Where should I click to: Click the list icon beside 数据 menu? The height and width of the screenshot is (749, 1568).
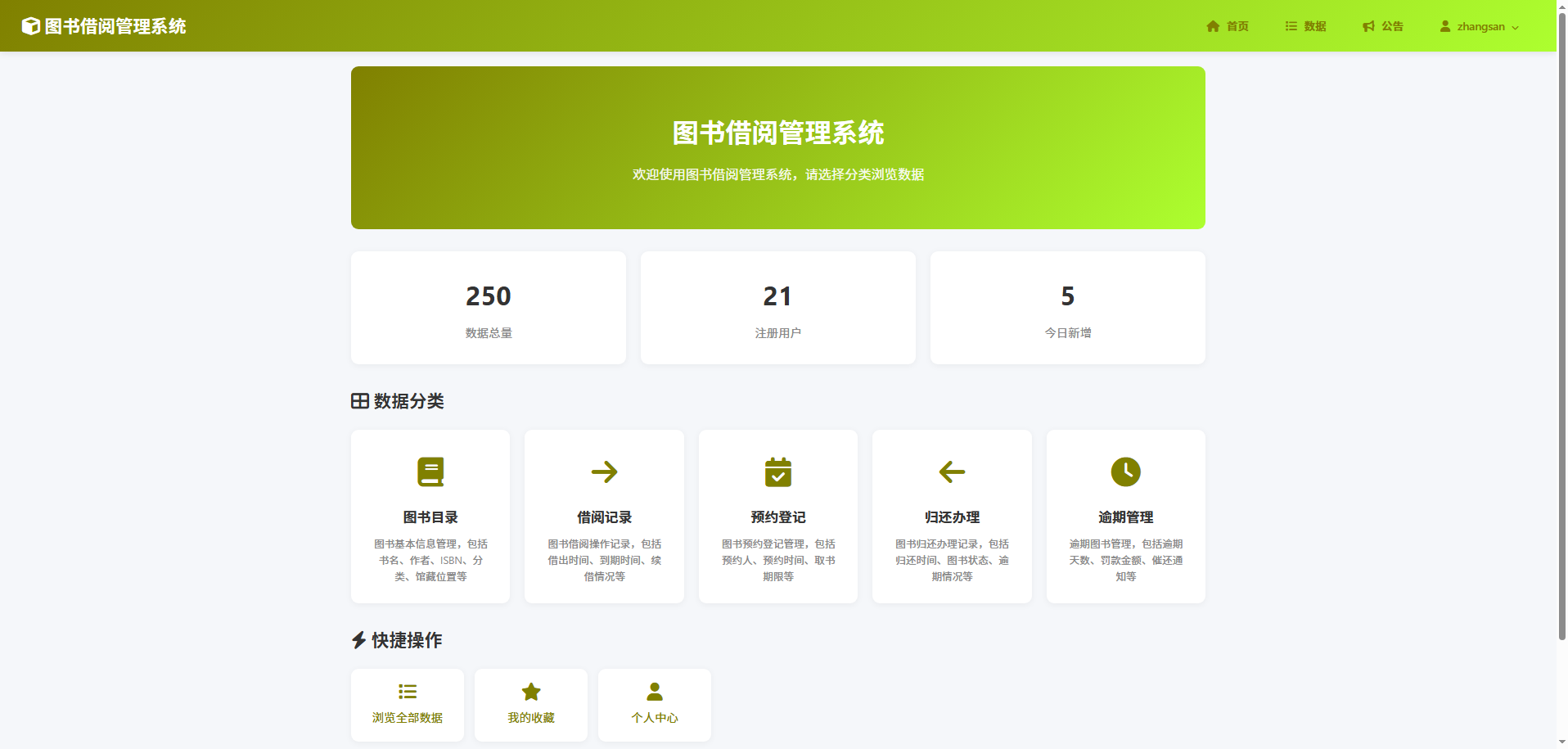[x=1291, y=26]
